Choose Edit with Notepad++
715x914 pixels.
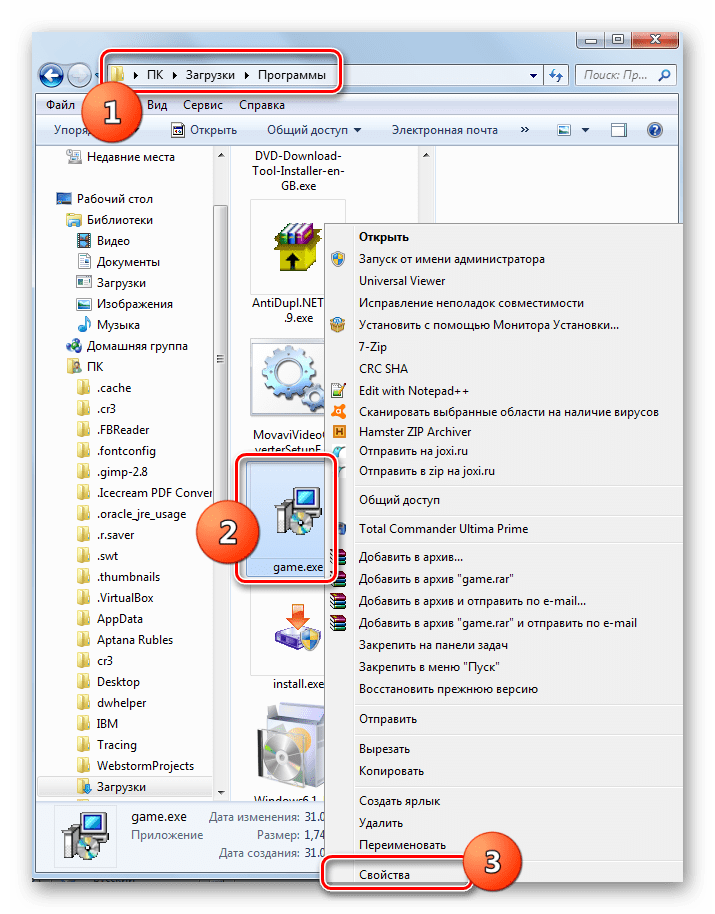(414, 391)
